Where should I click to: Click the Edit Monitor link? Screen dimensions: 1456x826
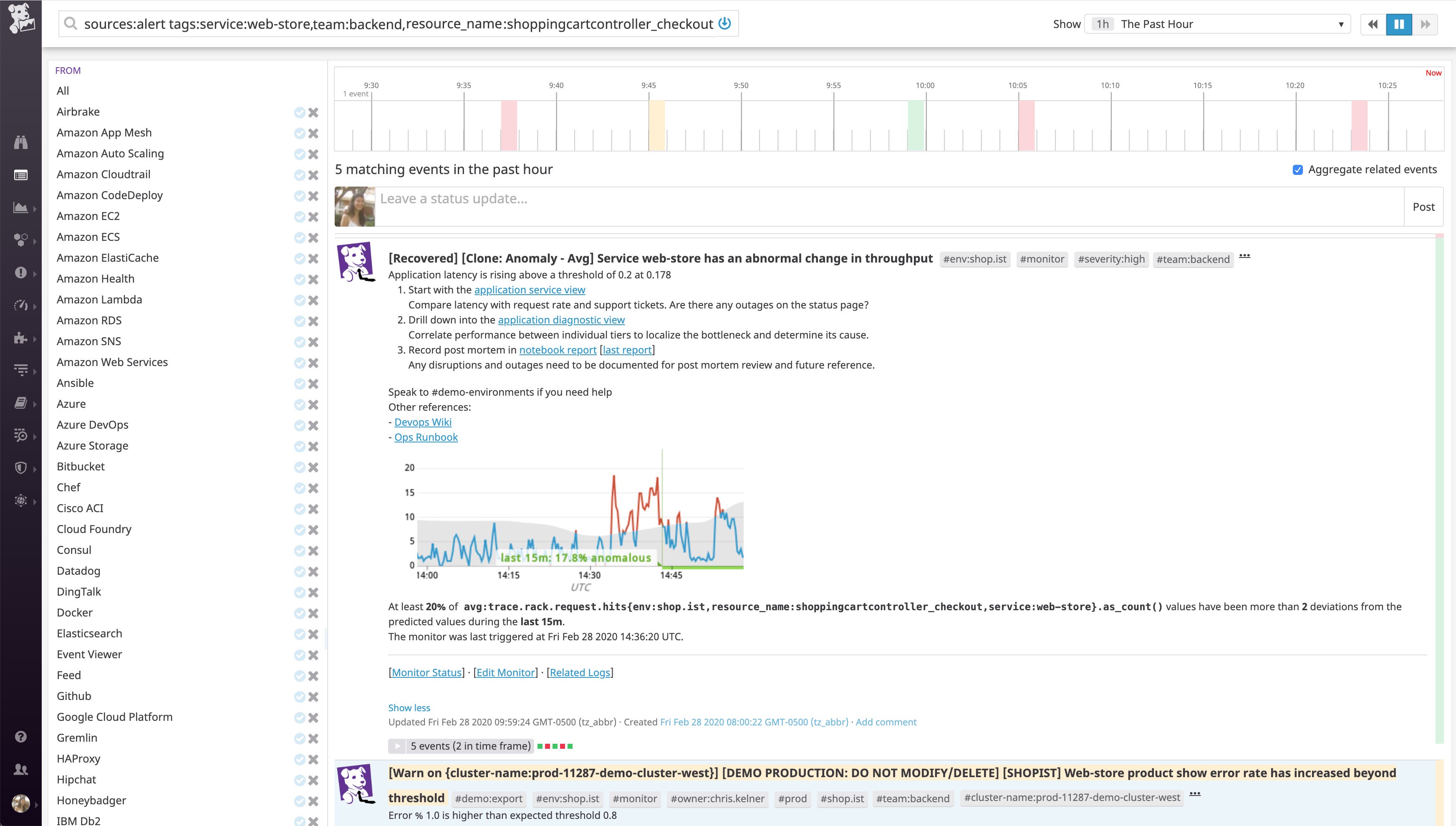(505, 672)
